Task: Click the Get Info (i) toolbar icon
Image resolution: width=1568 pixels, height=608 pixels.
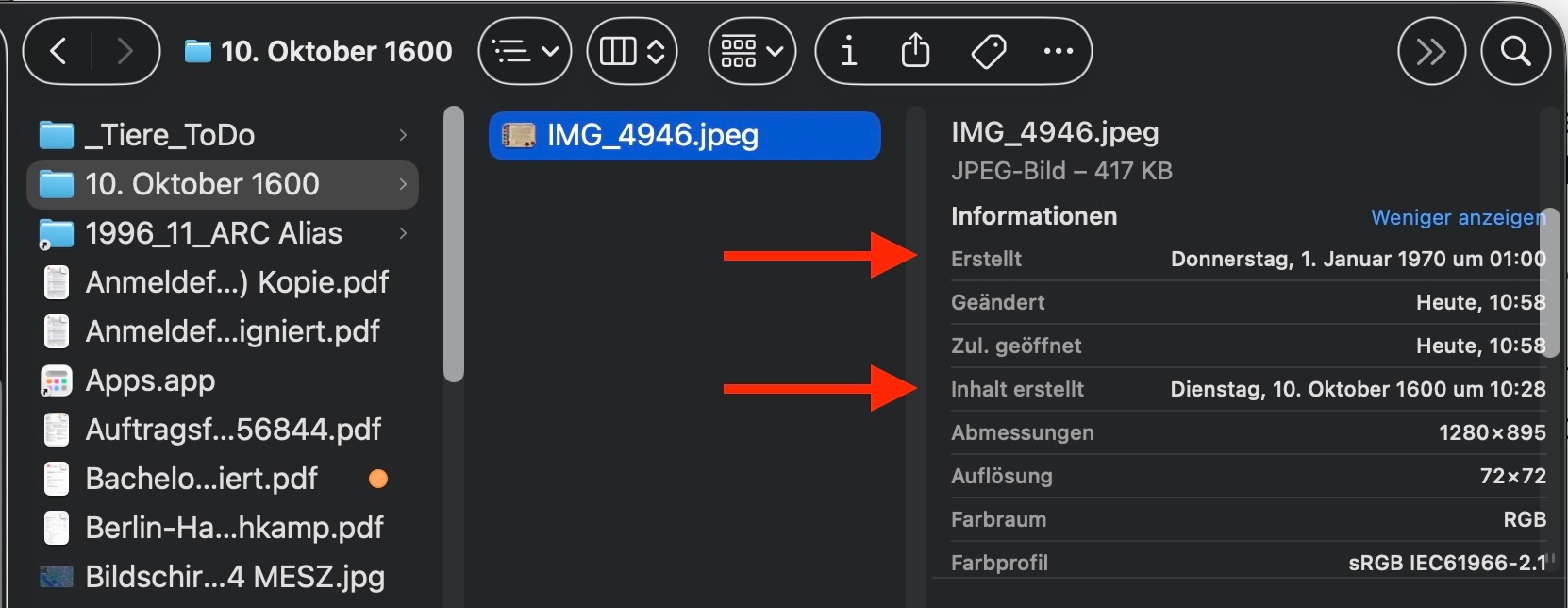Action: point(849,51)
